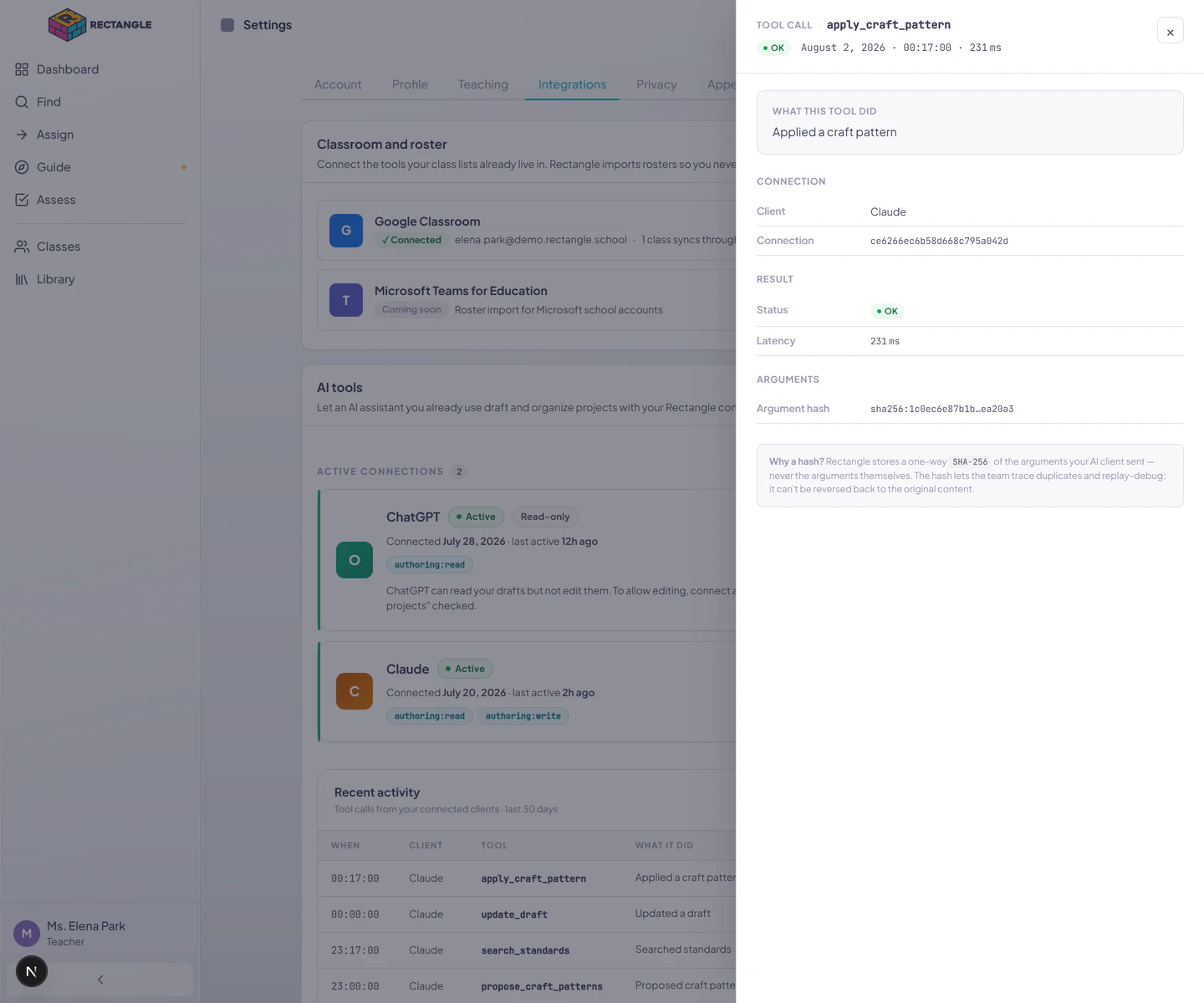Image resolution: width=1204 pixels, height=1003 pixels.
Task: Click the Settings header square icon
Action: tap(227, 25)
